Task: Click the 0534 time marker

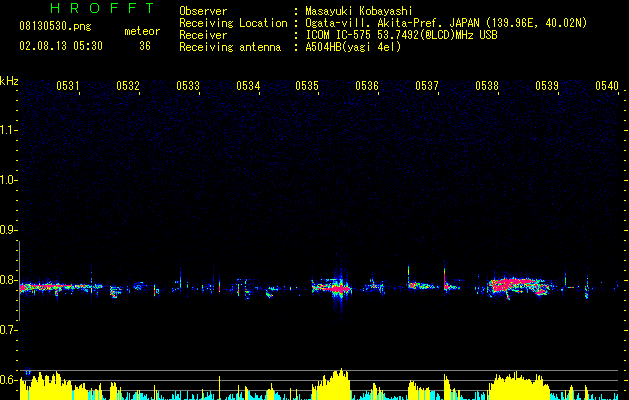Action: click(248, 85)
